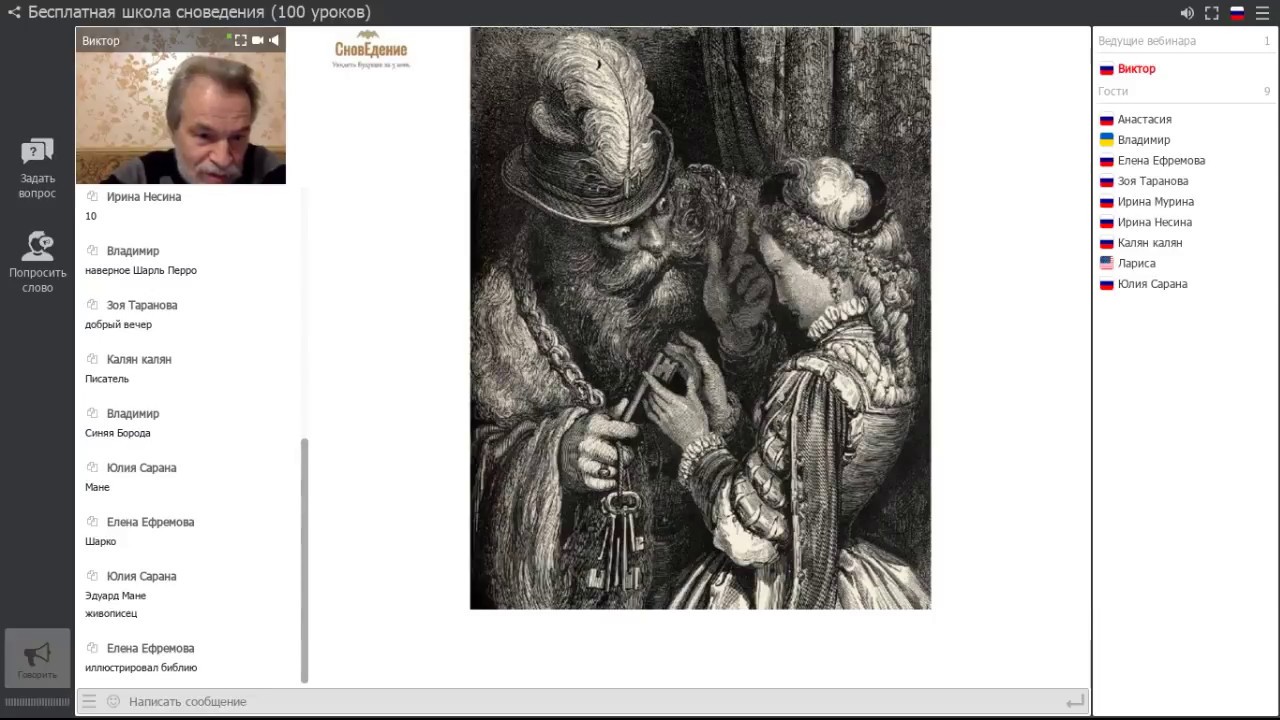Click chat message 'Писатель'
Image resolution: width=1280 pixels, height=720 pixels.
[107, 379]
